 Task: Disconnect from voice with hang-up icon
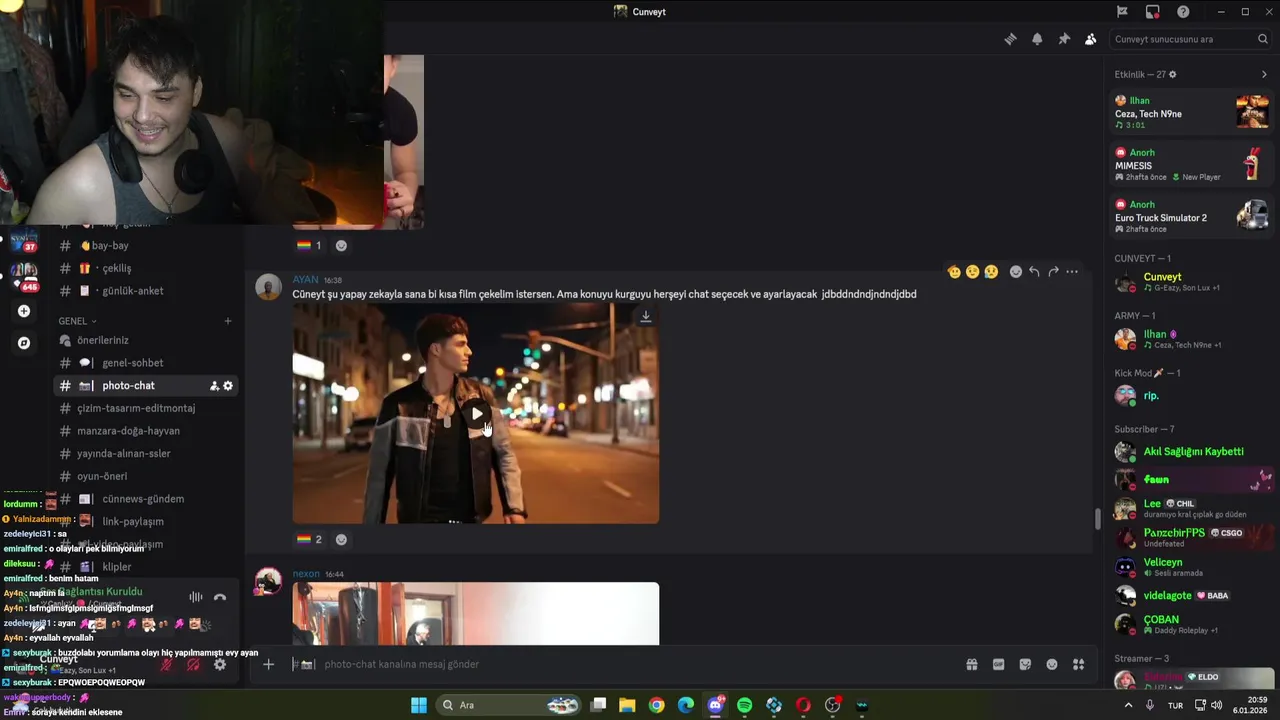point(220,597)
